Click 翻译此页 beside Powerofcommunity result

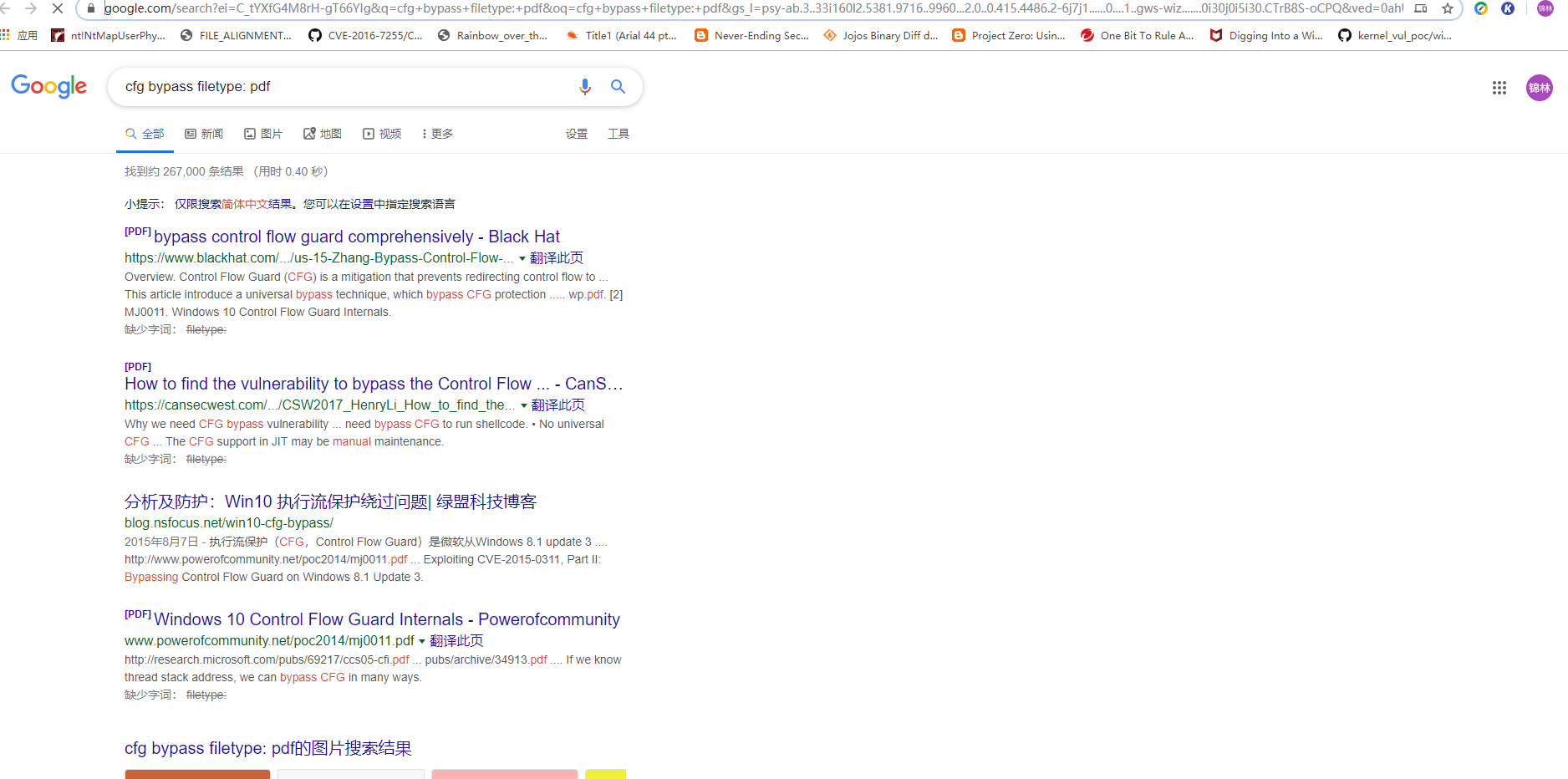pyautogui.click(x=456, y=641)
